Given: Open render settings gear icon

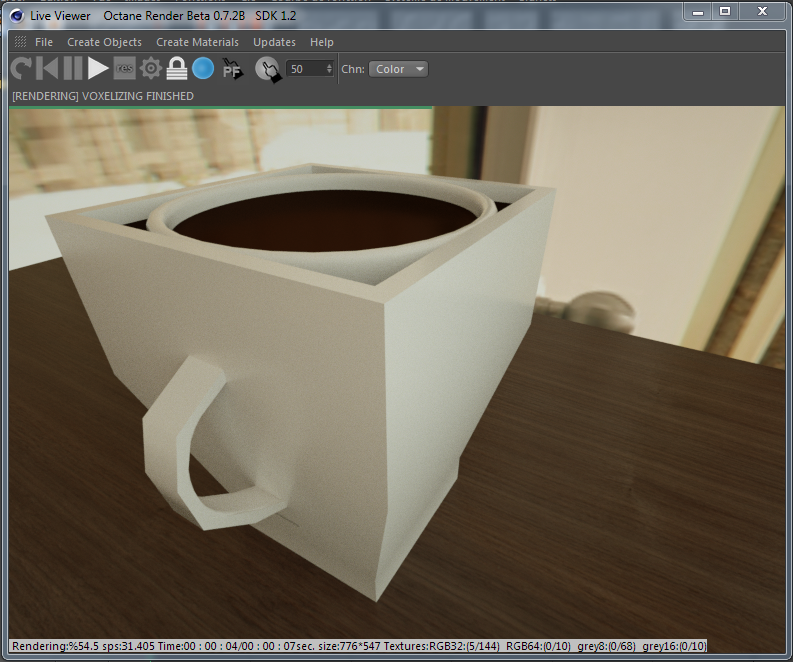Looking at the screenshot, I should click(150, 69).
